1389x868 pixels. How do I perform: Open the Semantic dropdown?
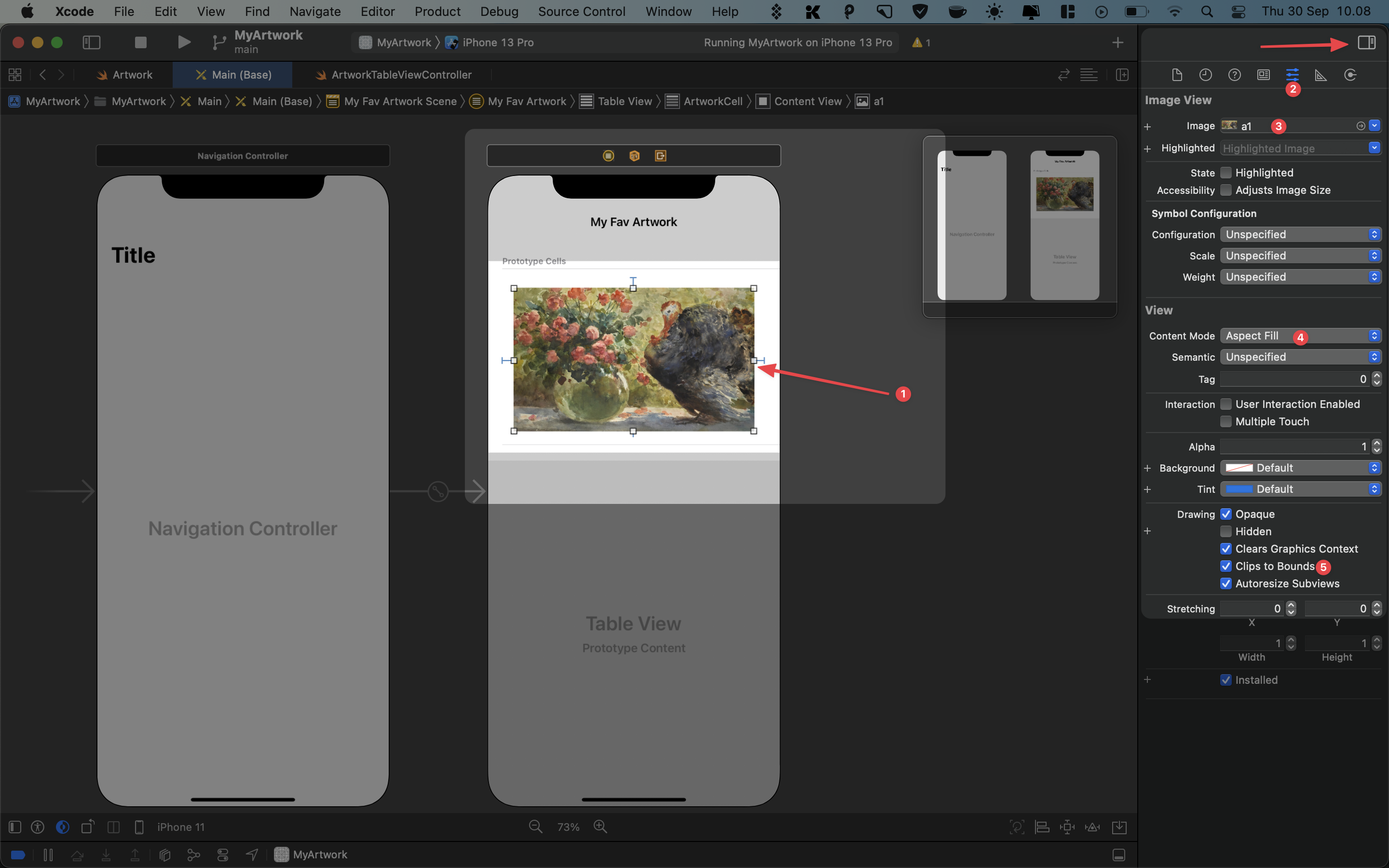(1300, 357)
